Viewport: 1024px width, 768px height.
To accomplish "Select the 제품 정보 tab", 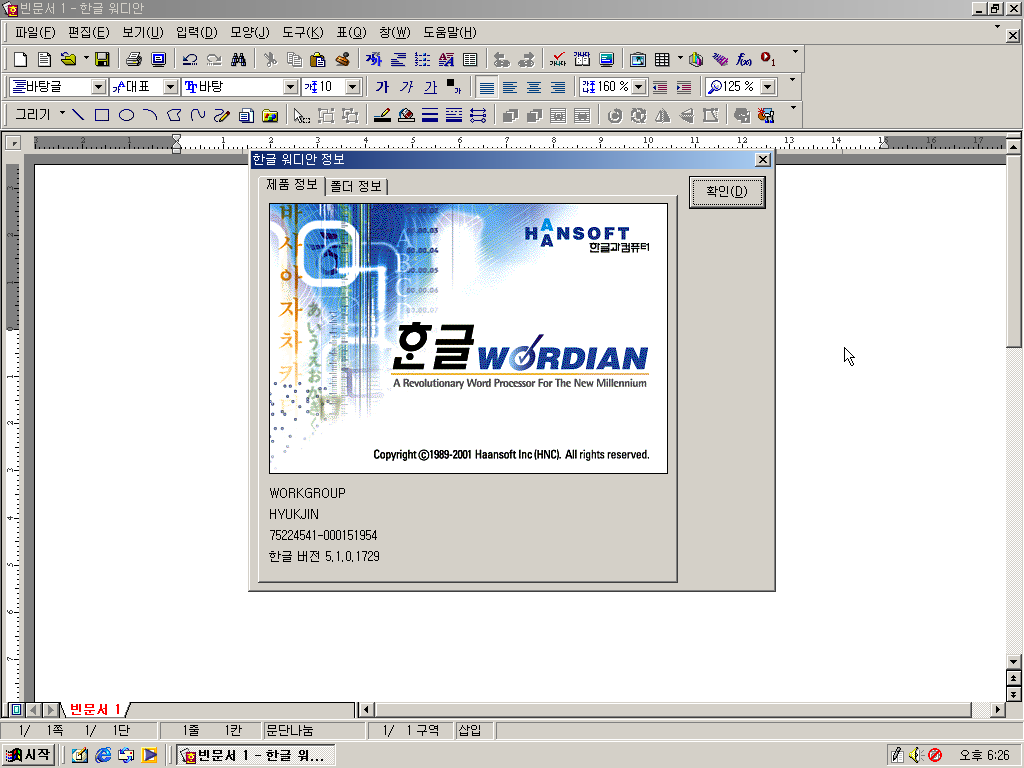I will click(292, 185).
